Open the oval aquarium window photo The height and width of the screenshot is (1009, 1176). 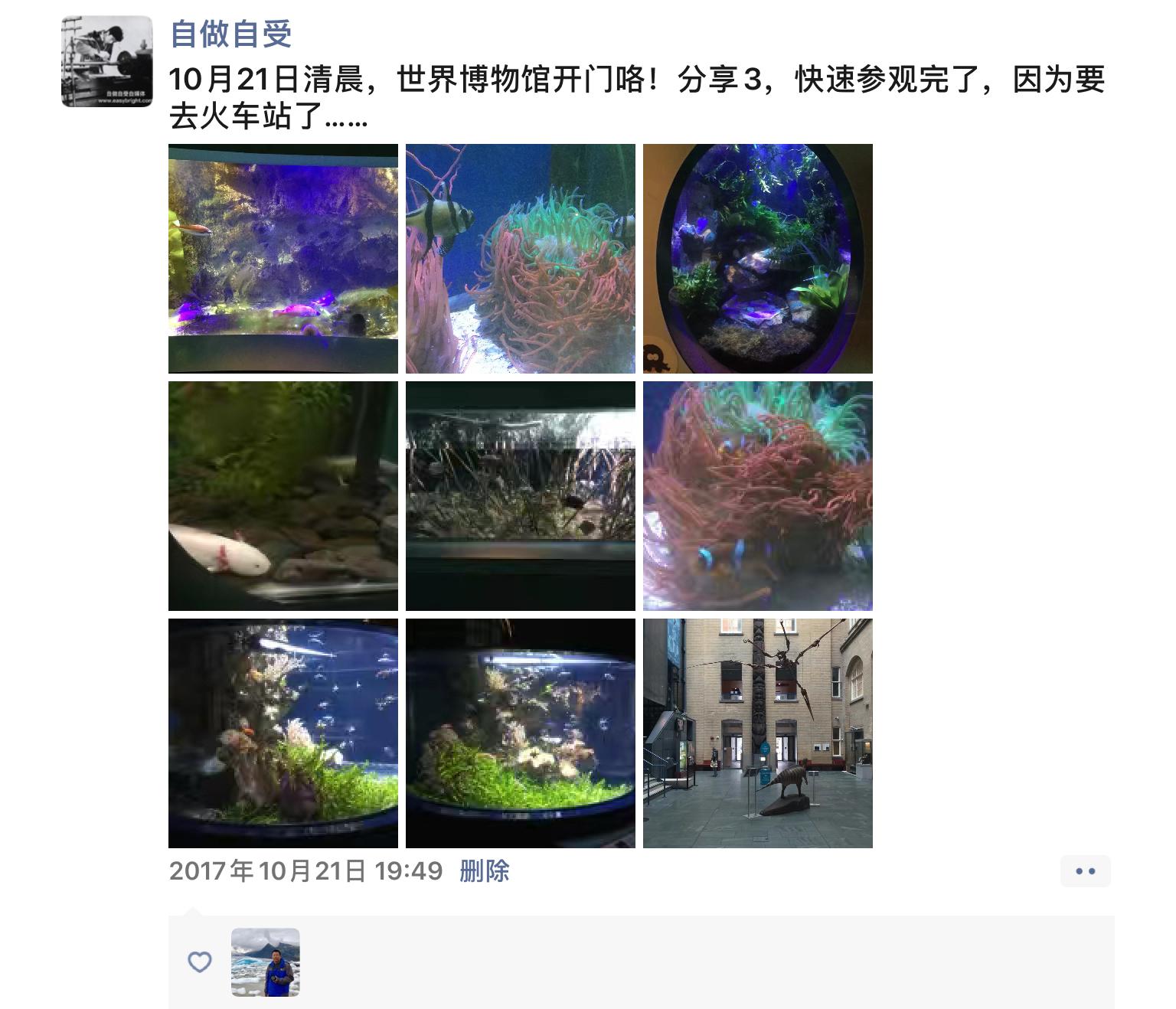[x=758, y=259]
